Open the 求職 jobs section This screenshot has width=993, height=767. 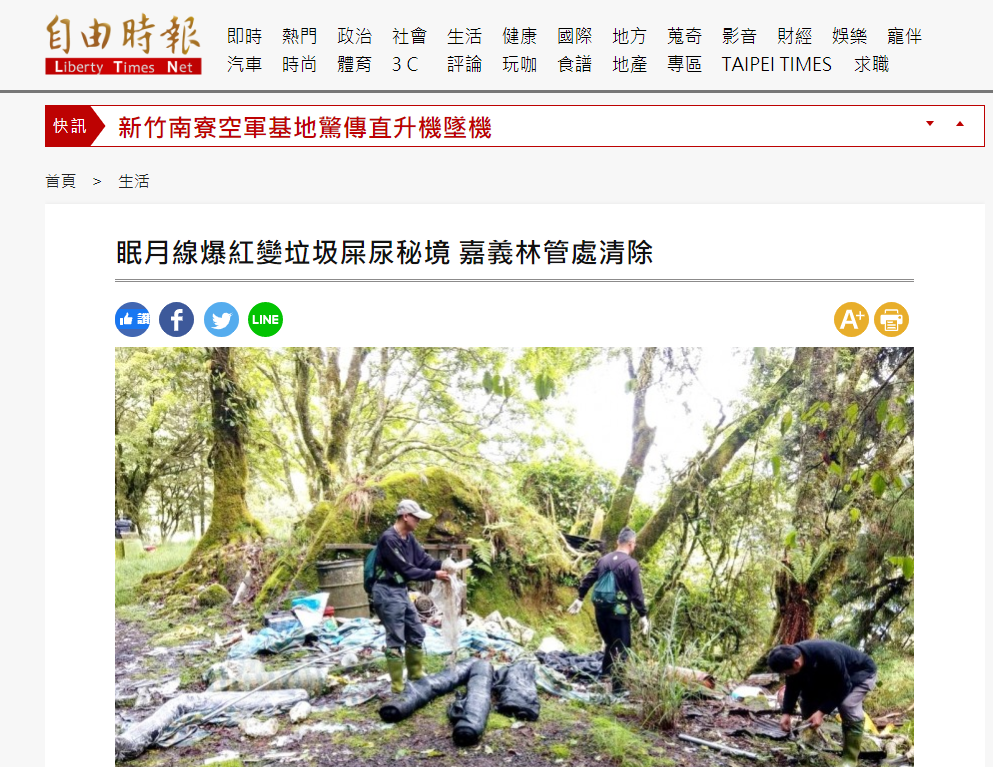[x=871, y=64]
